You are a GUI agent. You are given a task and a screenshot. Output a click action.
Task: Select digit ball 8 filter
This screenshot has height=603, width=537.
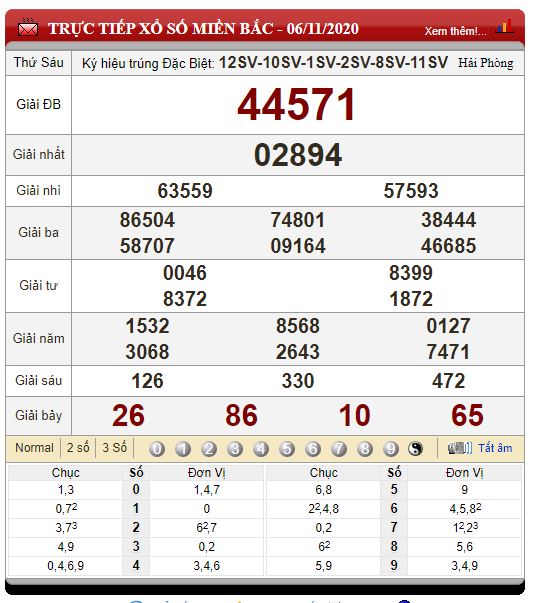365,448
